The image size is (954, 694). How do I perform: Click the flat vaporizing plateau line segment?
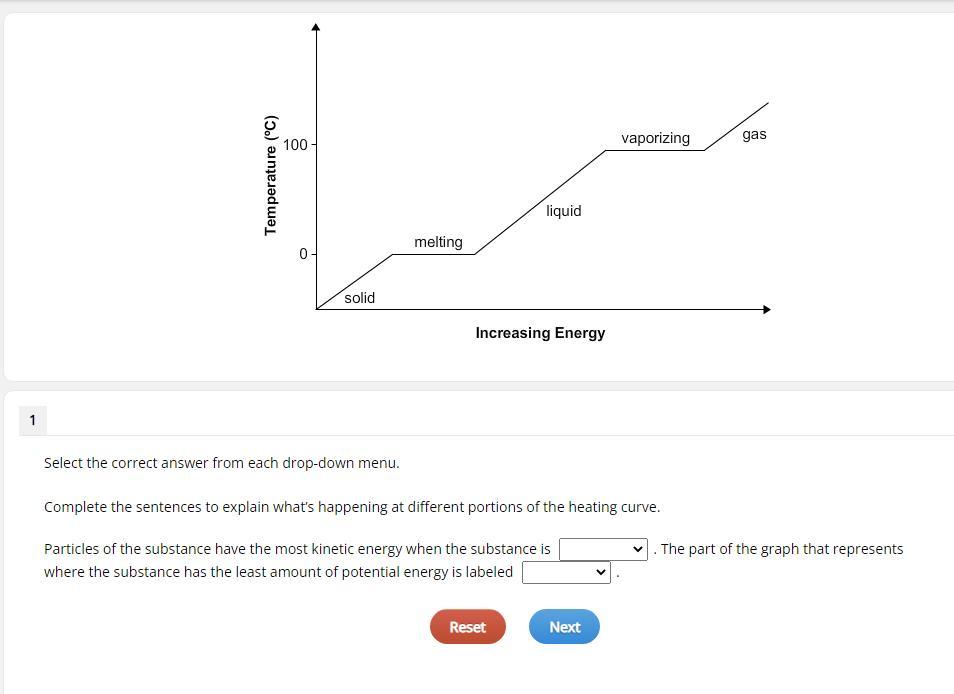(x=655, y=150)
